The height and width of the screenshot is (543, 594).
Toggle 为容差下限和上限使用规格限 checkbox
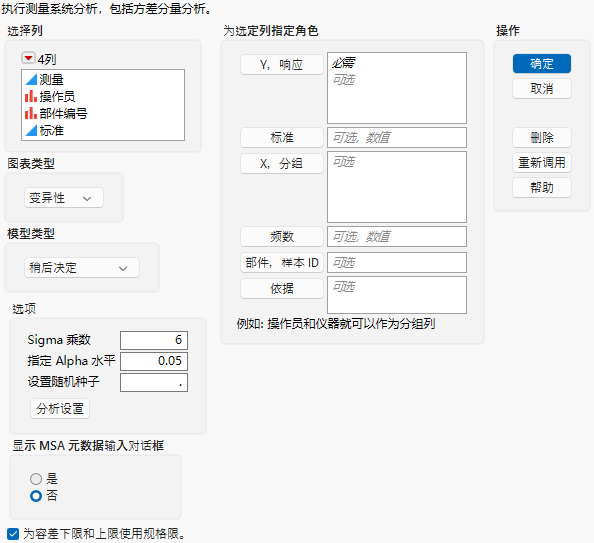click(x=13, y=534)
